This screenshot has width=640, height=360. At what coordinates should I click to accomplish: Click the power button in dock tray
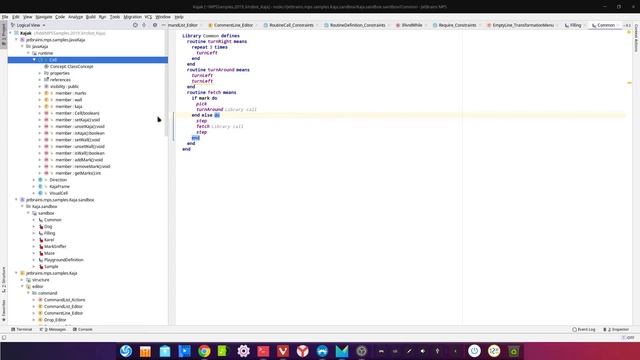474,351
